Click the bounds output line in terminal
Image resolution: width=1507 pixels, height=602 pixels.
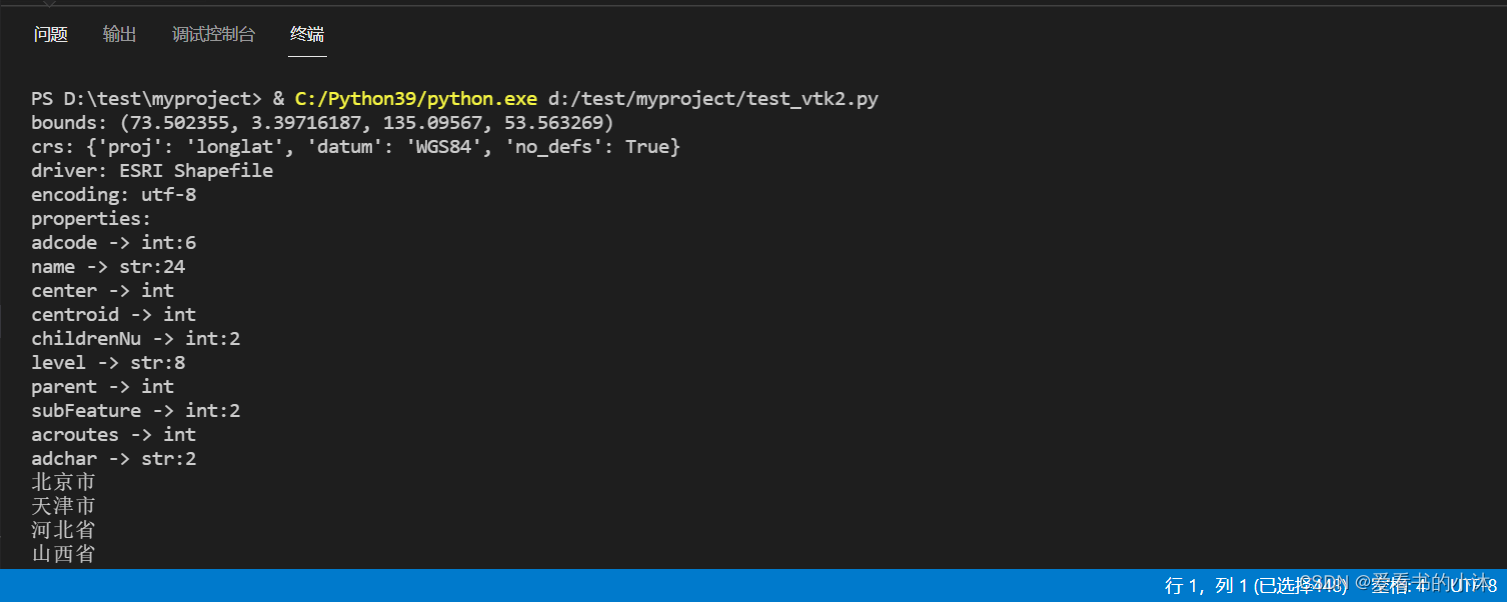pos(322,123)
